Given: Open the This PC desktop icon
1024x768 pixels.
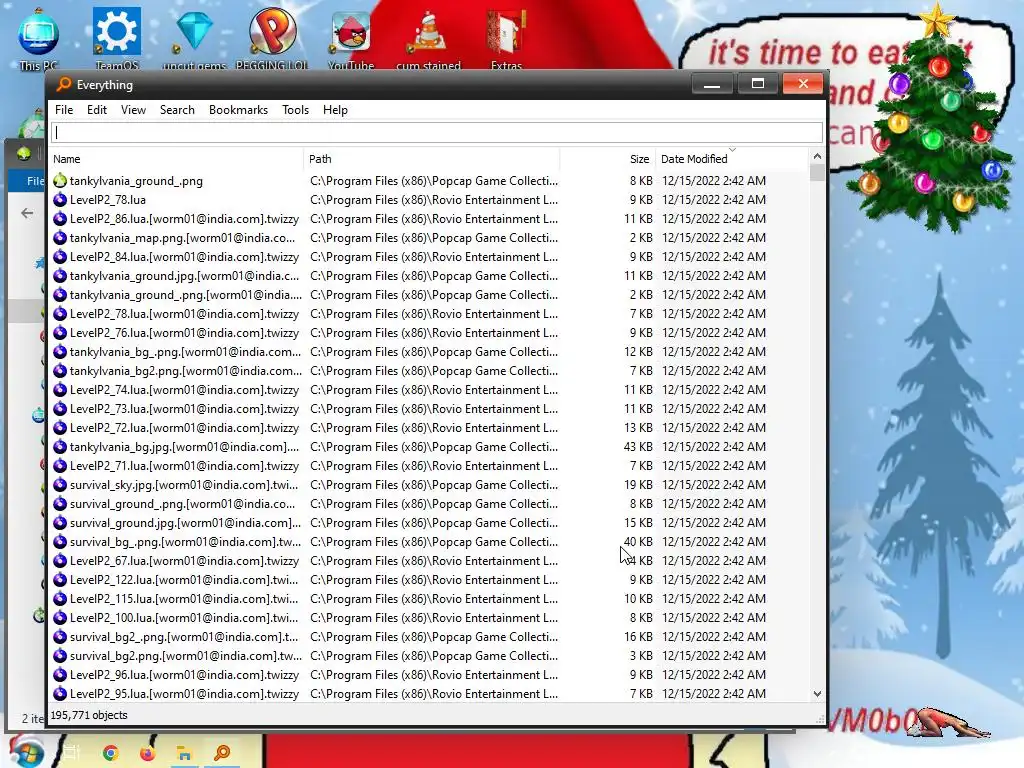Looking at the screenshot, I should click(38, 37).
